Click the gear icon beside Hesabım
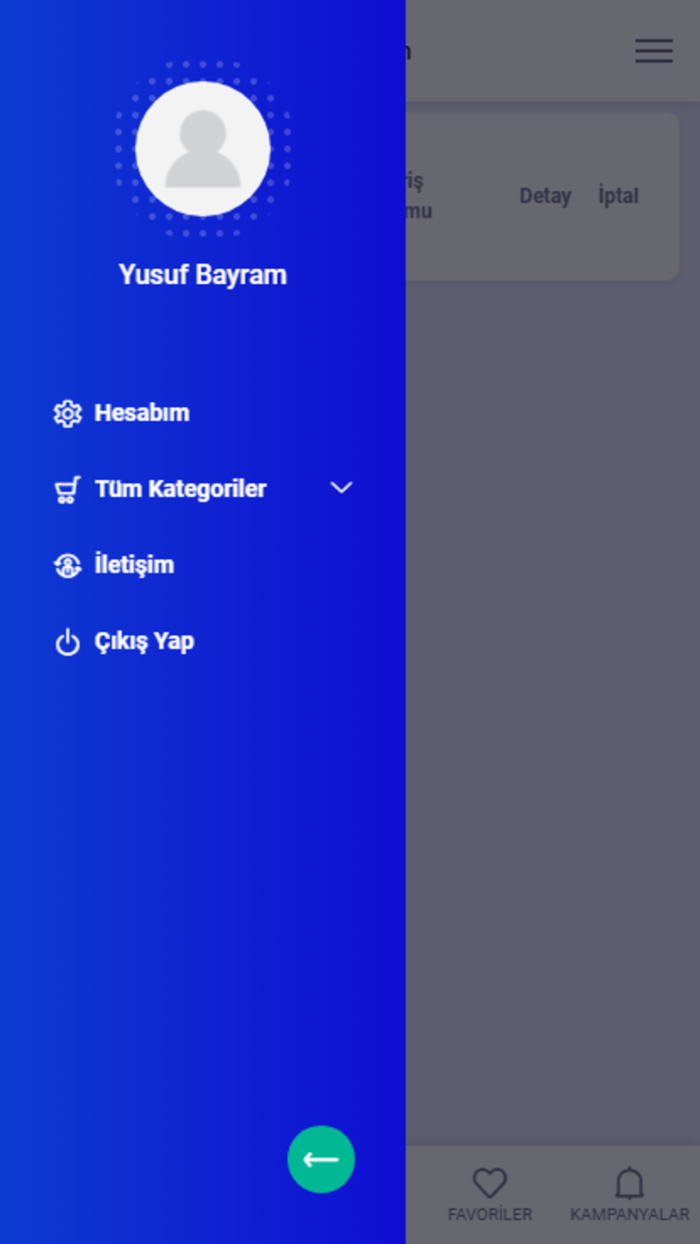 point(67,413)
